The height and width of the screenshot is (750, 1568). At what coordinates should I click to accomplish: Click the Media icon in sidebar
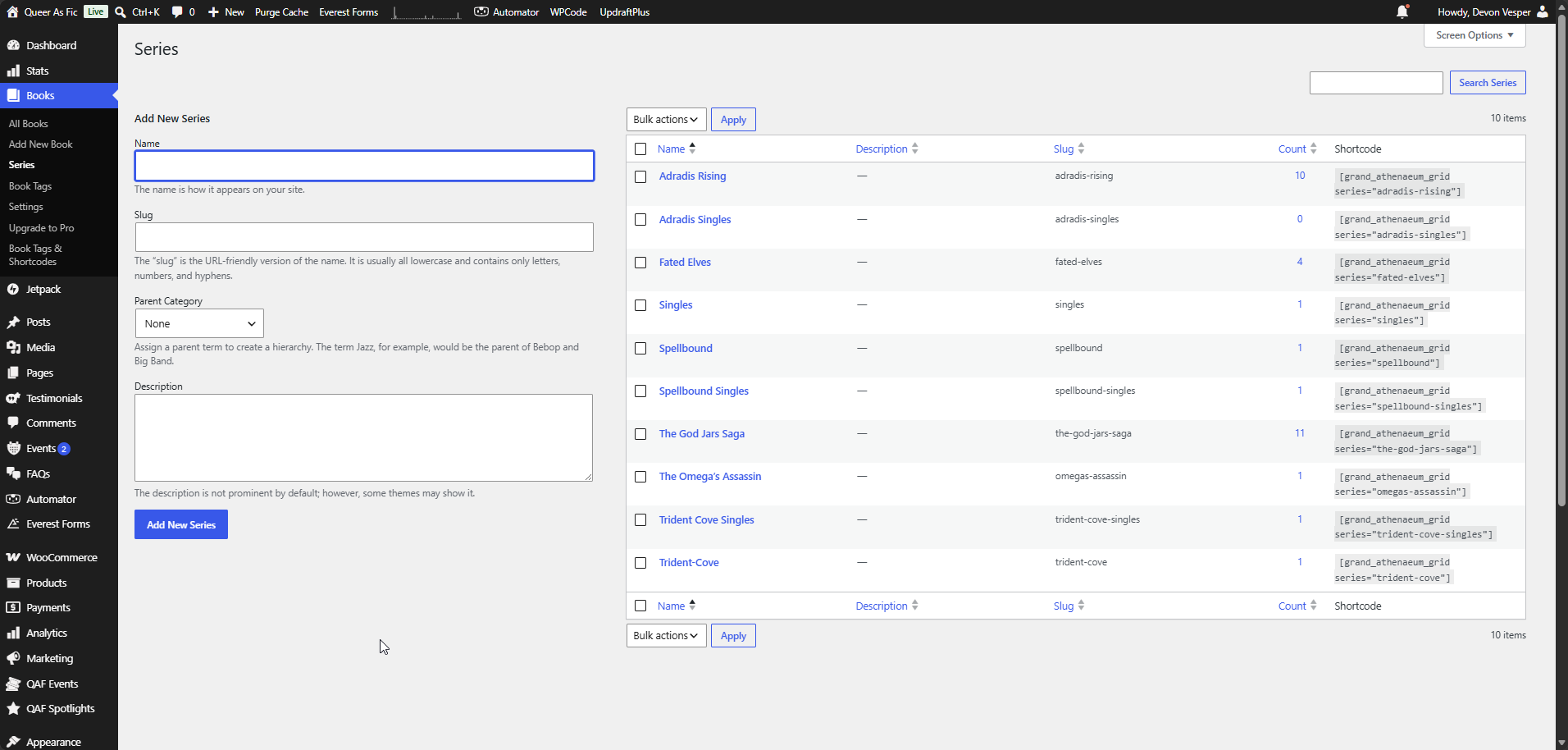(13, 347)
